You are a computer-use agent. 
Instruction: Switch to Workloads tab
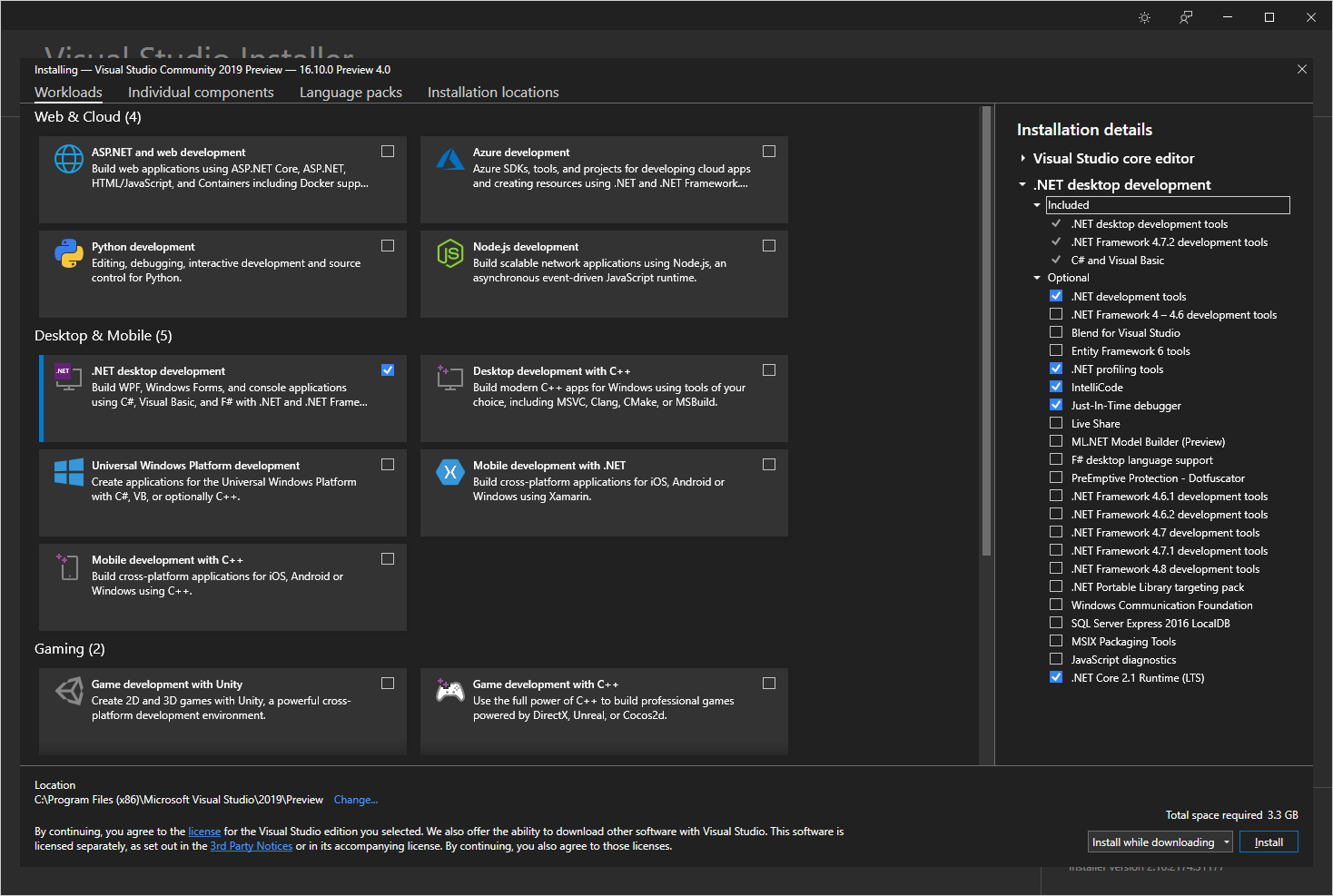[x=68, y=93]
